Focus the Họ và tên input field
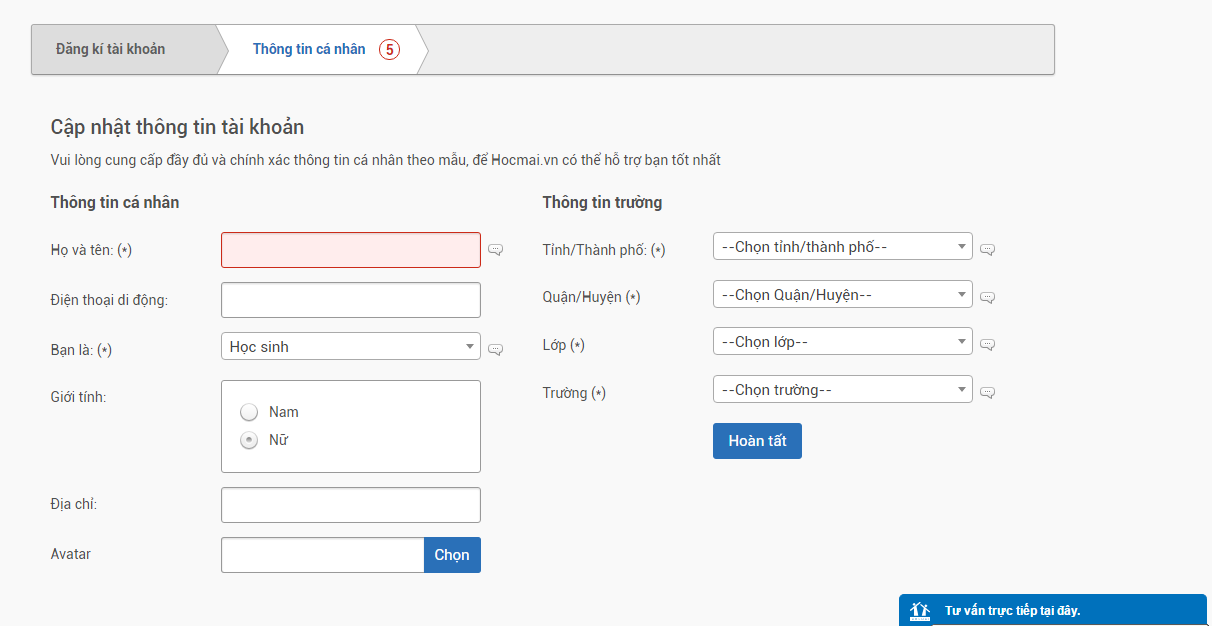Screen dimensions: 1212x626 pyautogui.click(x=351, y=250)
